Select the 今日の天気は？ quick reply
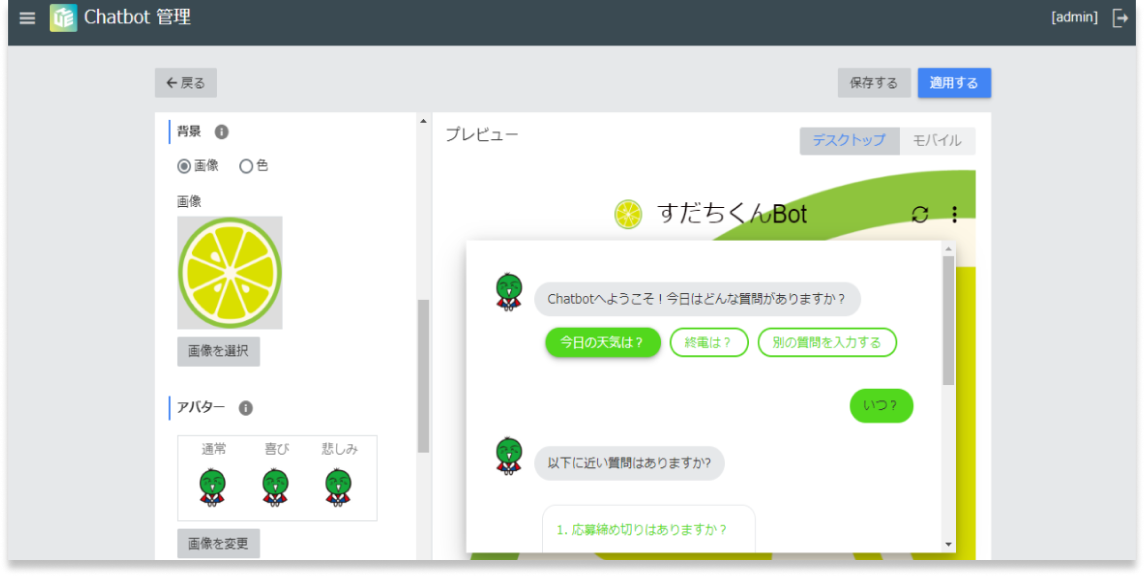1144x576 pixels. pyautogui.click(x=602, y=342)
